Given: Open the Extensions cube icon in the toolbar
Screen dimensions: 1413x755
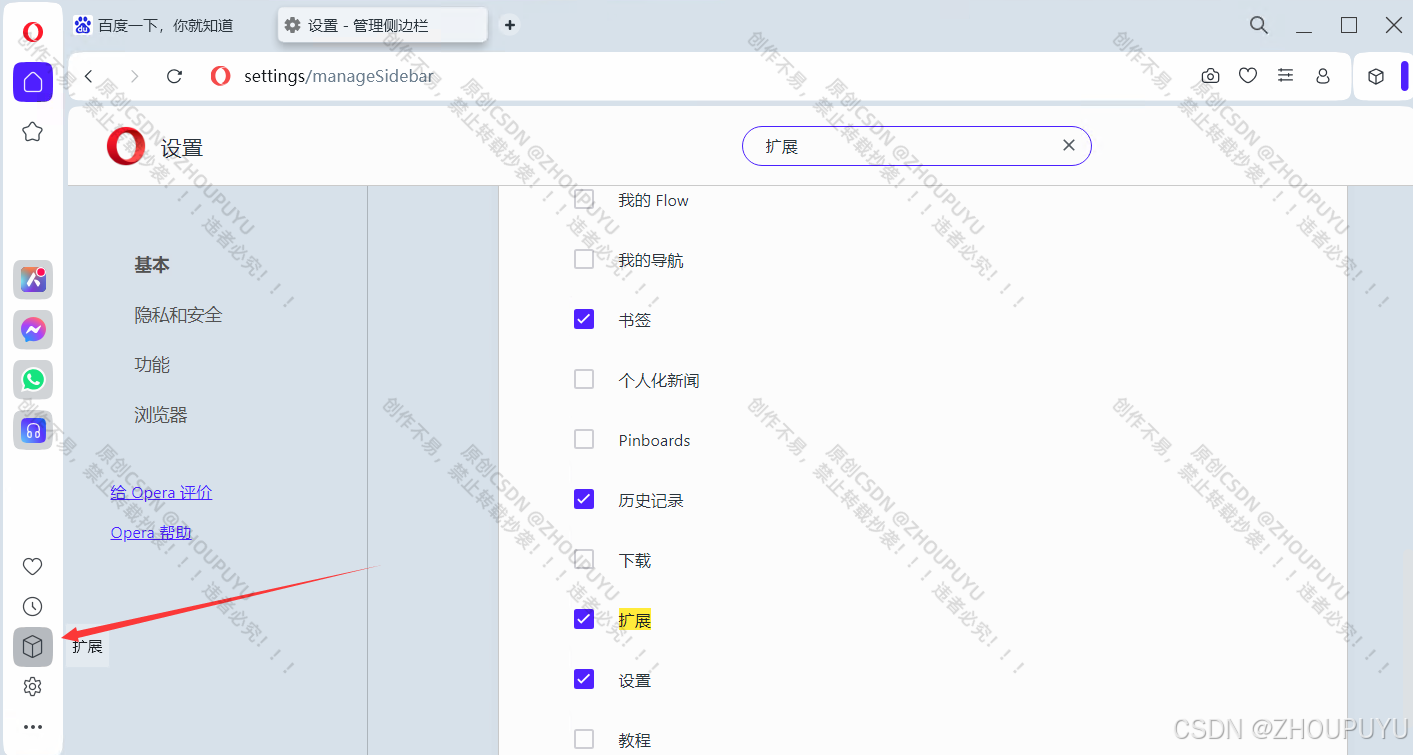Looking at the screenshot, I should pyautogui.click(x=1376, y=77).
